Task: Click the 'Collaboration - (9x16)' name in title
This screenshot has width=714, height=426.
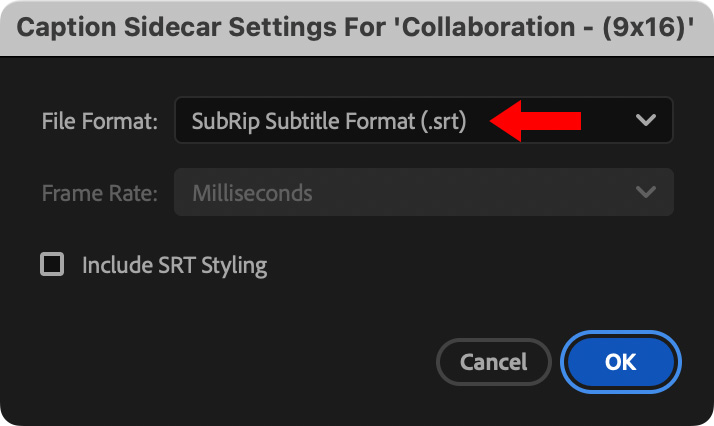Action: [x=559, y=27]
